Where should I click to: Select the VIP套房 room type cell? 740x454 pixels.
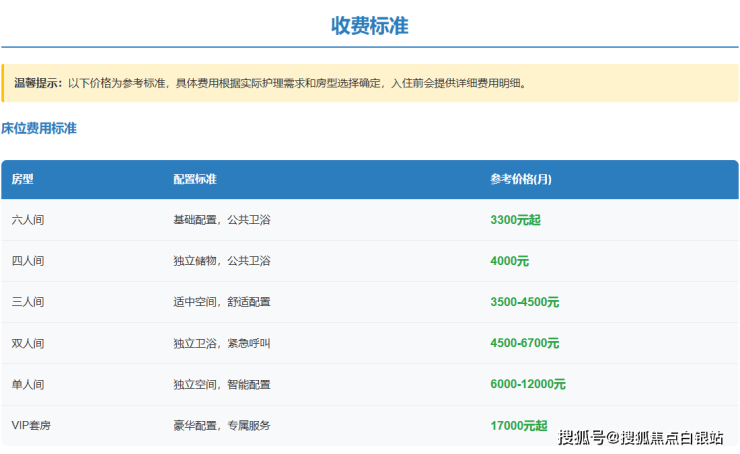(x=31, y=425)
